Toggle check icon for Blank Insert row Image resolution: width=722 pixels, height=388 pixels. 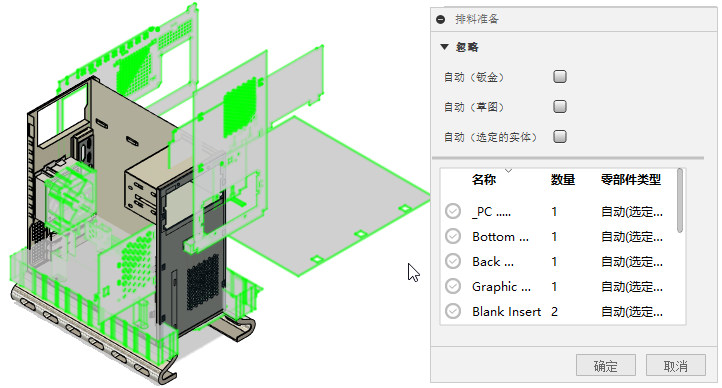tap(453, 311)
